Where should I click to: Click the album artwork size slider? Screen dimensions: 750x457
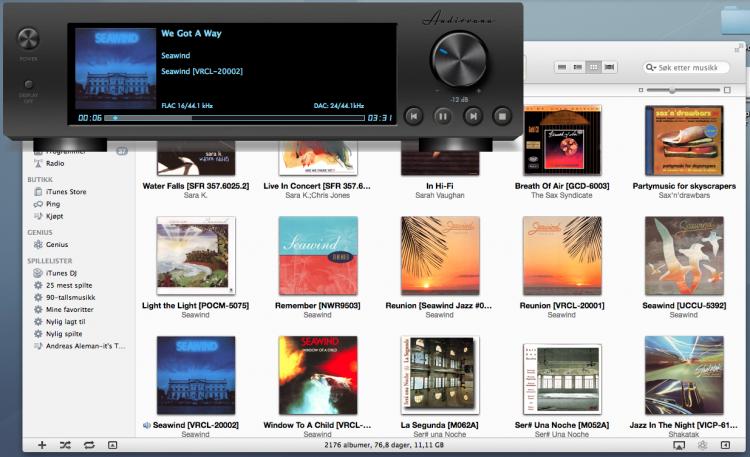(683, 90)
